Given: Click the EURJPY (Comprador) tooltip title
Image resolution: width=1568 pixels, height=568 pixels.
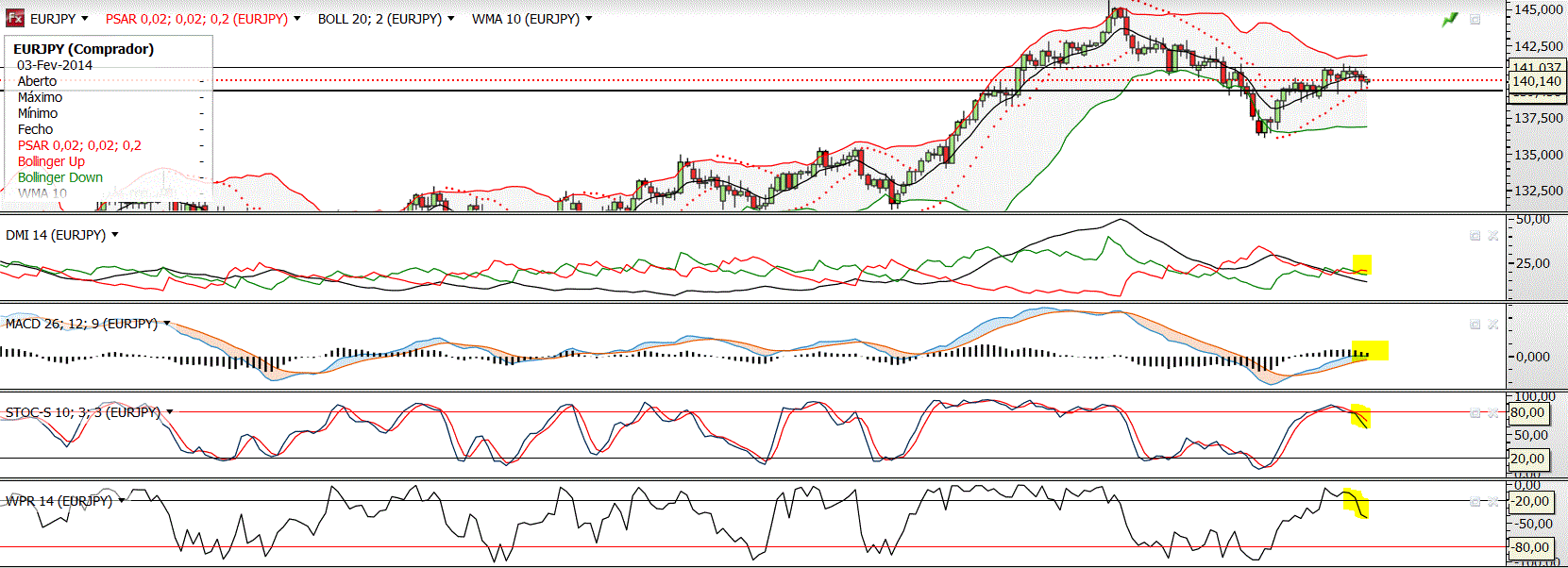Looking at the screenshot, I should coord(84,49).
